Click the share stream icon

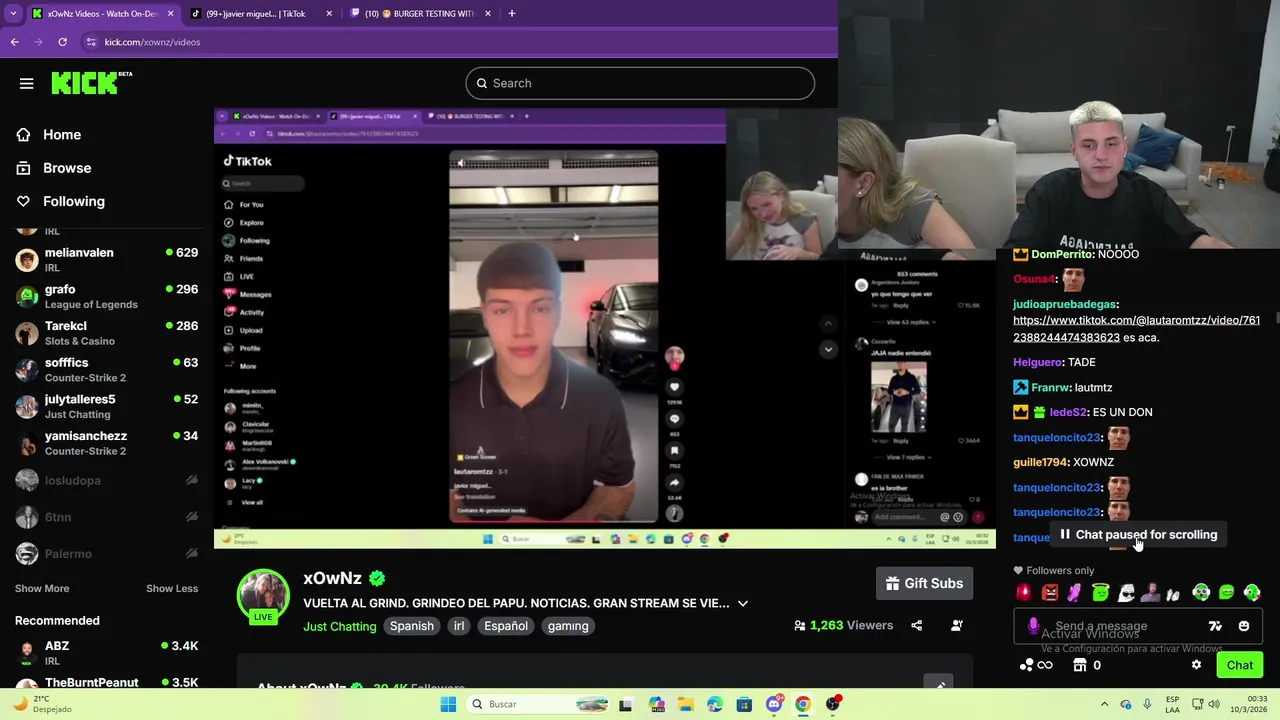(x=916, y=626)
